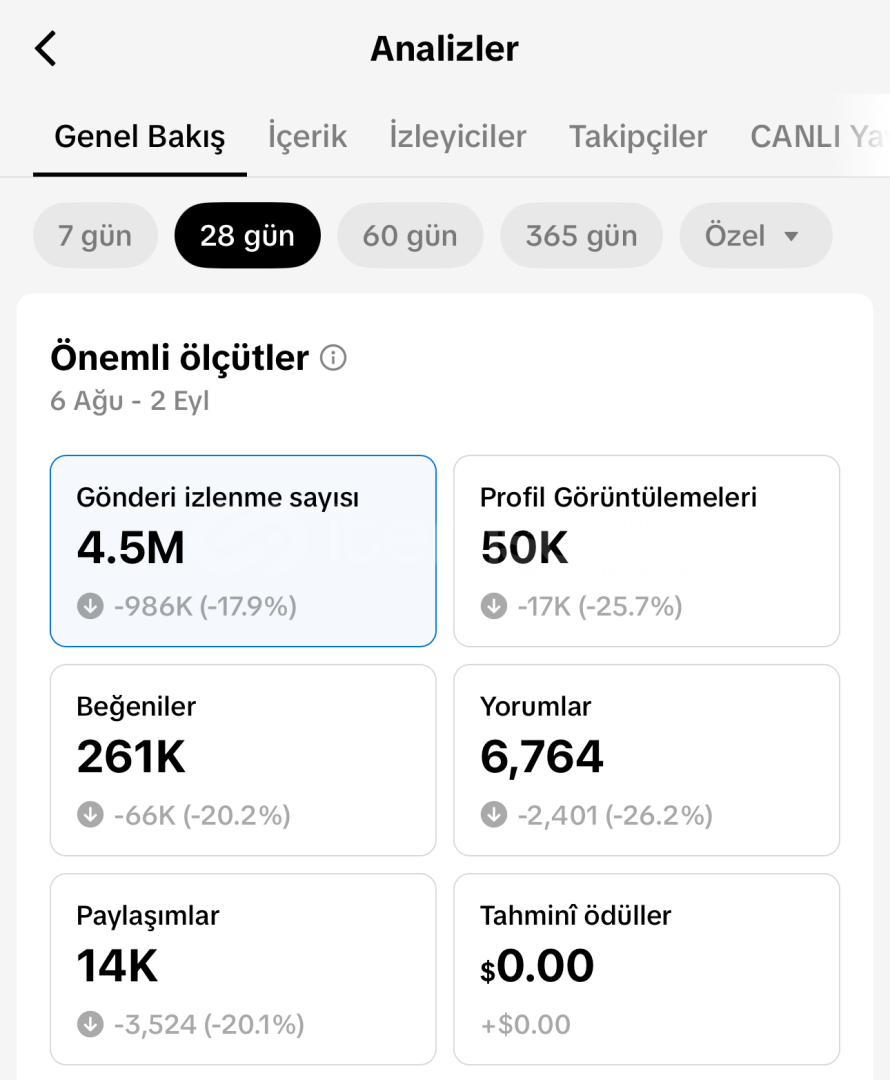This screenshot has height=1080, width=890.
Task: Click the down-arrow icon under Paylaşımlar
Action: tap(90, 1024)
